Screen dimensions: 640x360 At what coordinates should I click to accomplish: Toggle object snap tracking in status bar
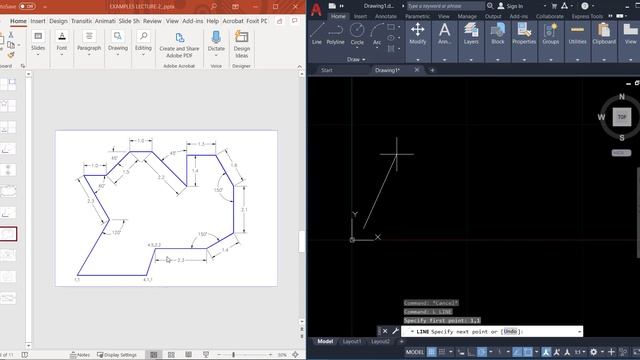[517, 351]
